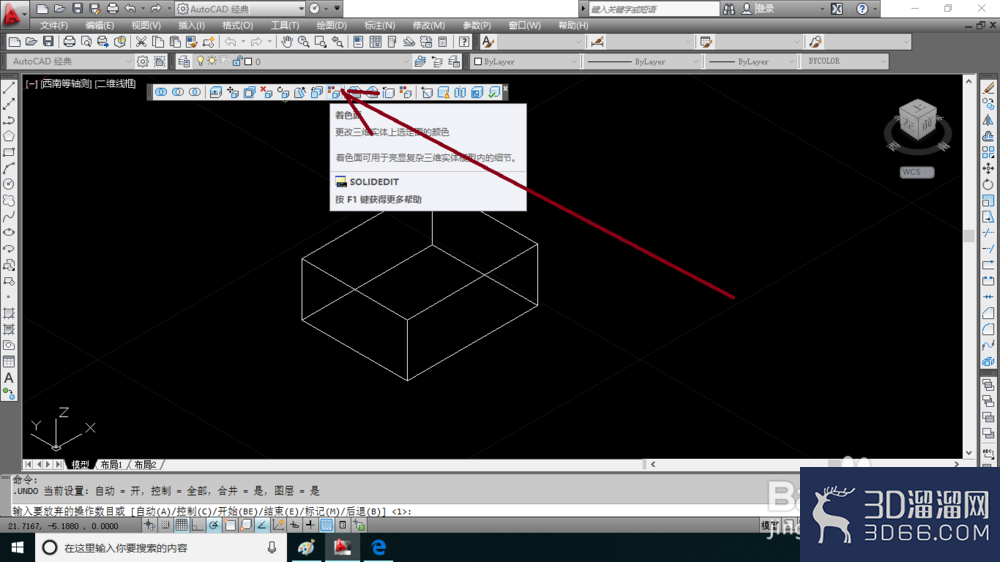Click the Multiline Text A tool
Image resolution: width=1000 pixels, height=562 pixels.
tap(9, 378)
